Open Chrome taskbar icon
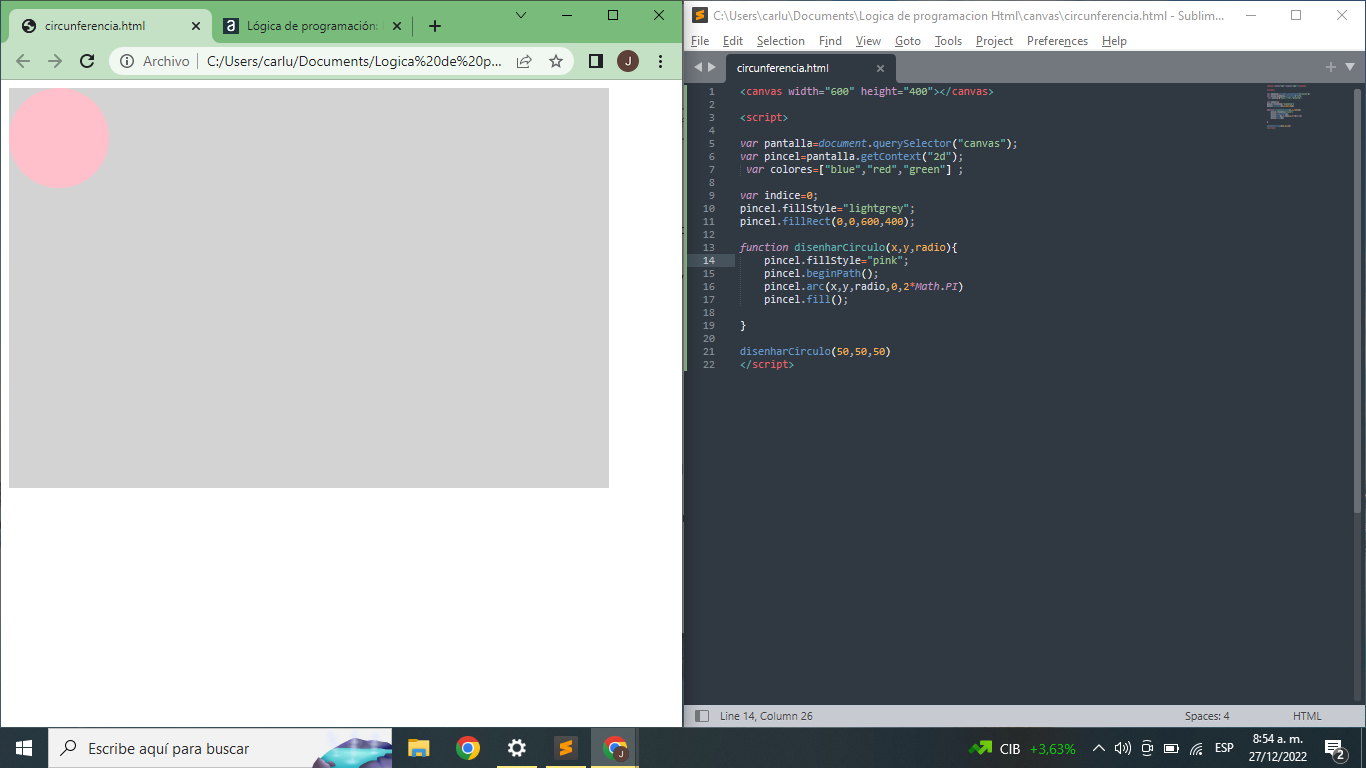Image resolution: width=1366 pixels, height=768 pixels. click(467, 748)
